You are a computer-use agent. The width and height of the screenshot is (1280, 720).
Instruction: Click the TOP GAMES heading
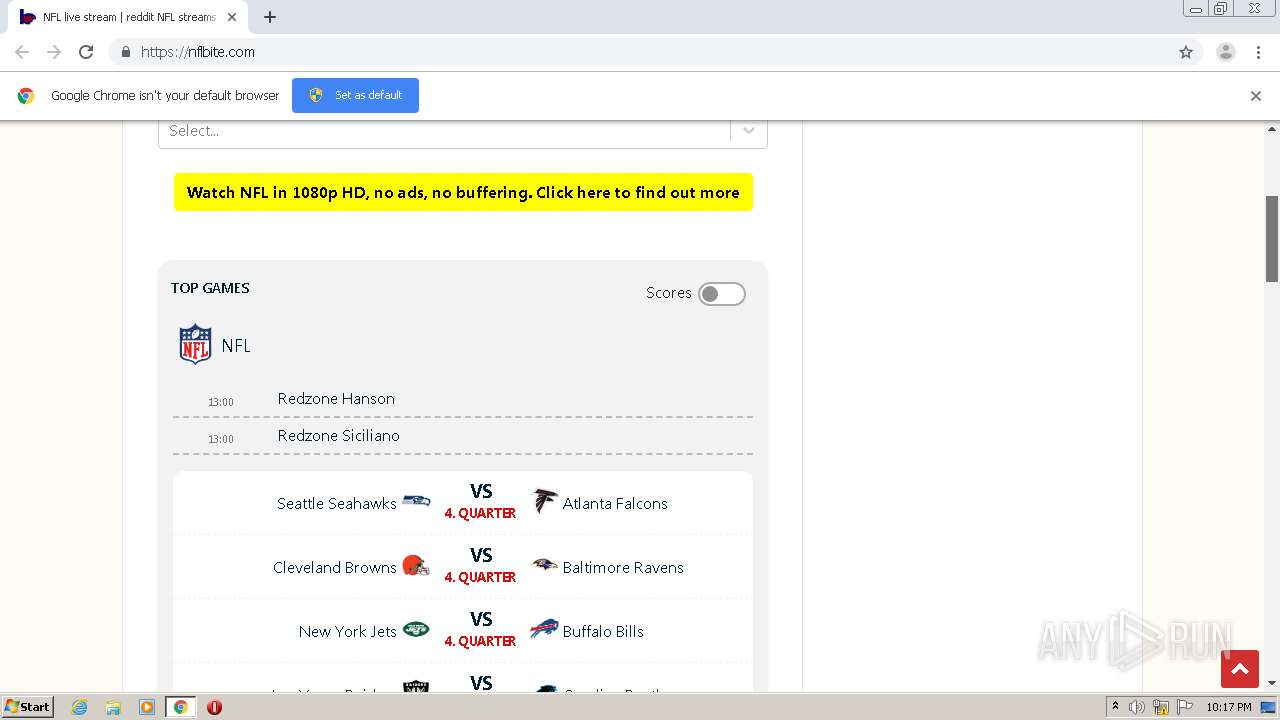[x=210, y=288]
